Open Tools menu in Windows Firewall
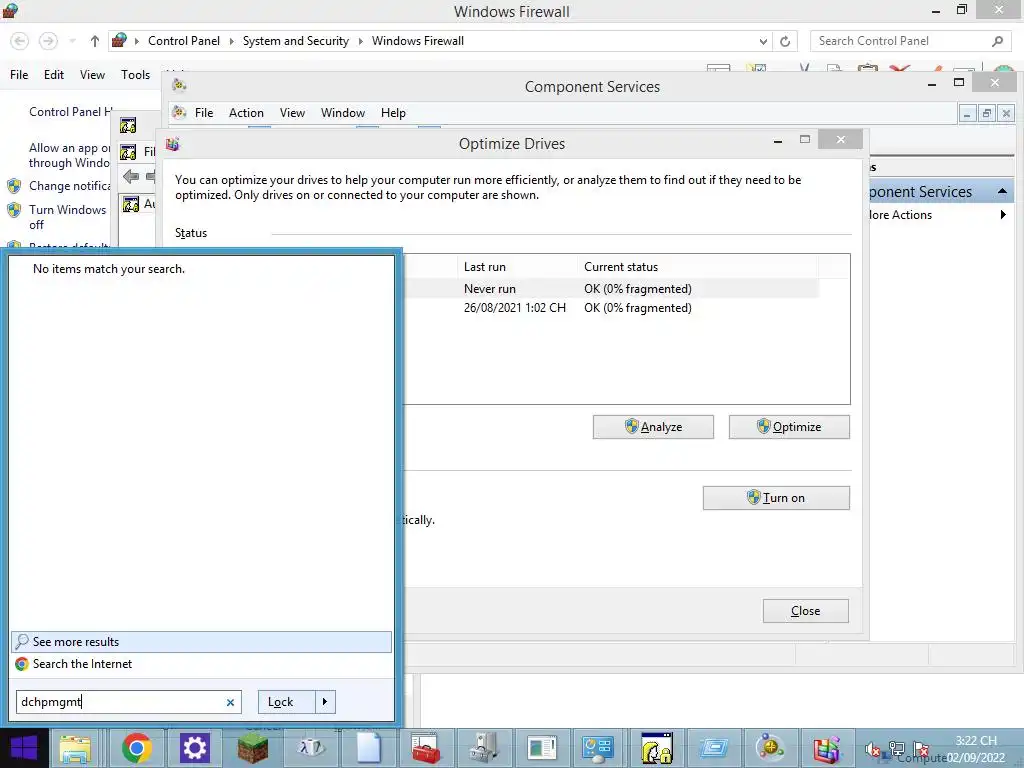 pos(135,75)
